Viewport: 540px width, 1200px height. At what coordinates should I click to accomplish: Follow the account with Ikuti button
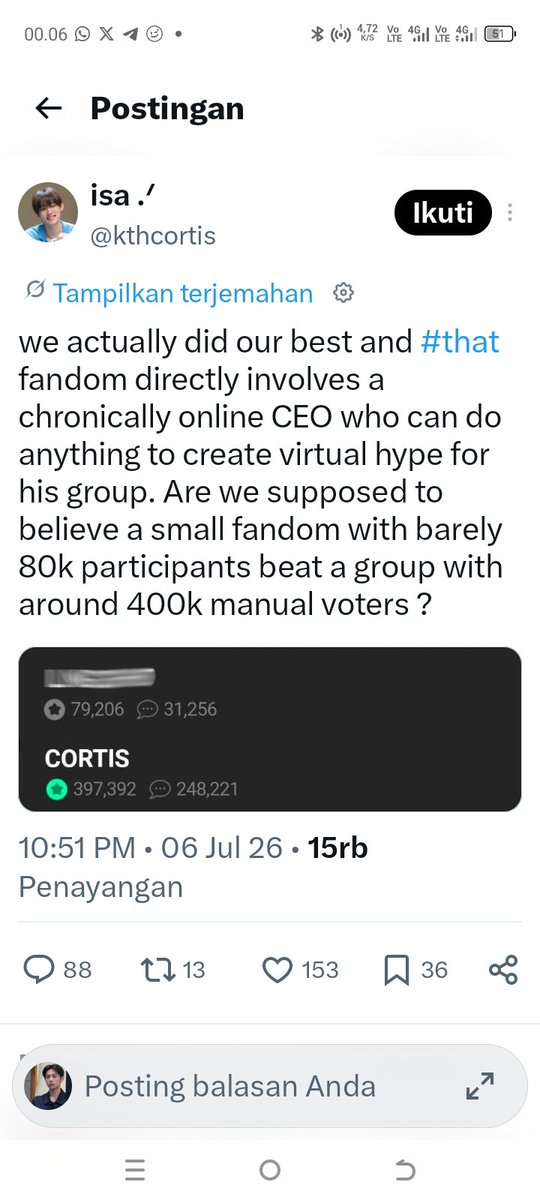(443, 212)
